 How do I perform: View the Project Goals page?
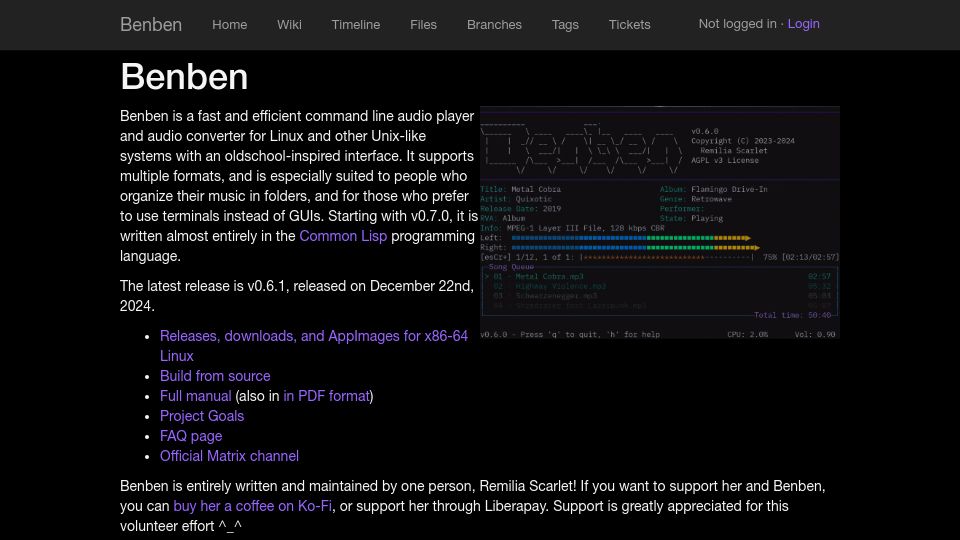click(x=201, y=416)
